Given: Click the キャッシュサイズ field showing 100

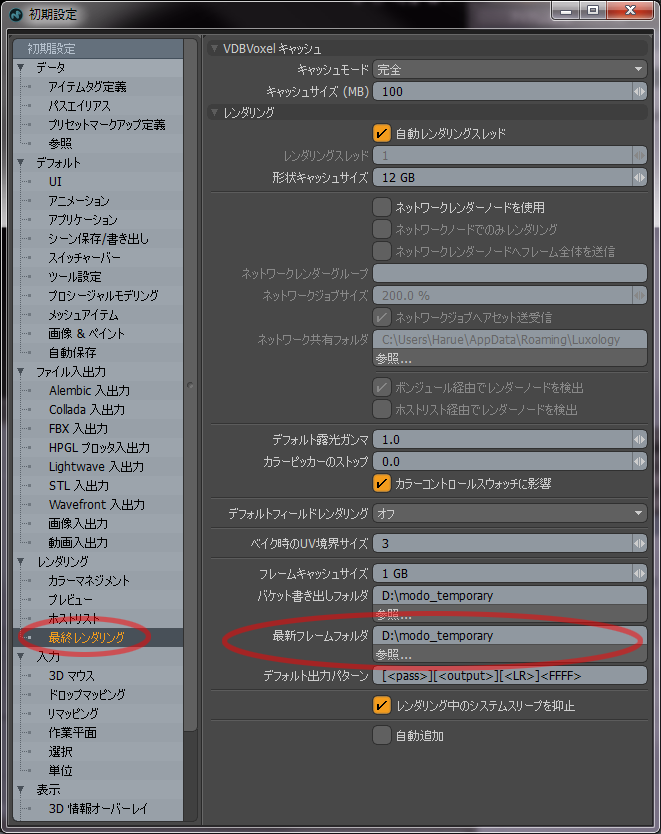Looking at the screenshot, I should tap(503, 91).
